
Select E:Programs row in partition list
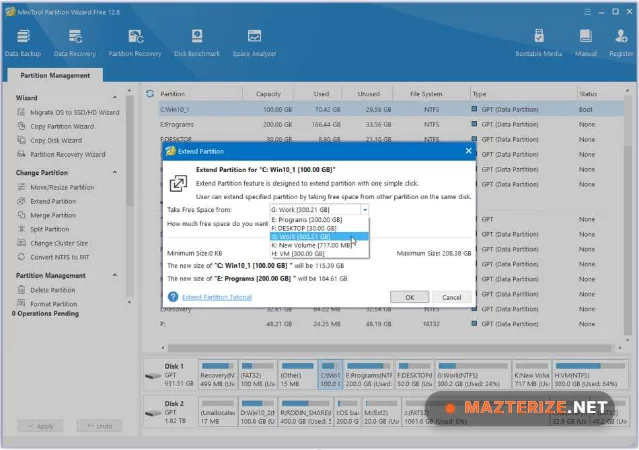click(x=390, y=124)
